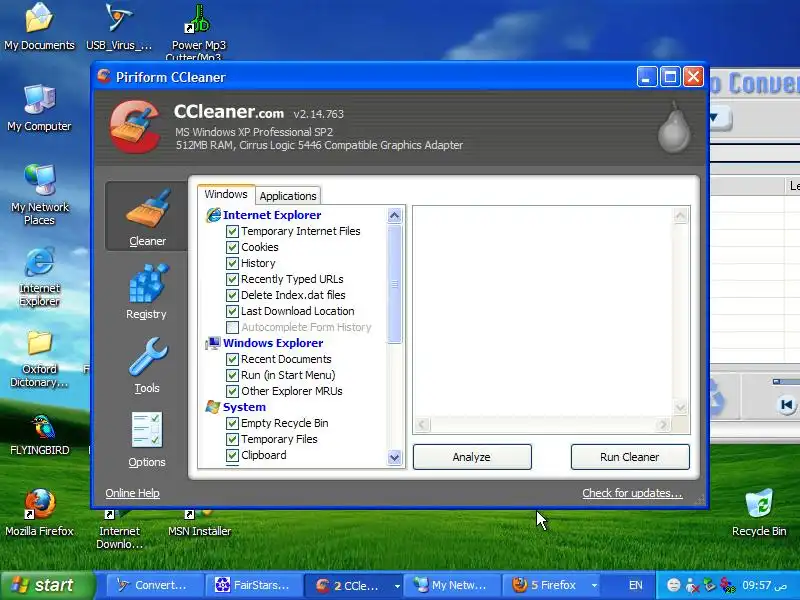Click cleaner list scroll up arrow
Viewport: 800px width, 600px height.
[394, 215]
